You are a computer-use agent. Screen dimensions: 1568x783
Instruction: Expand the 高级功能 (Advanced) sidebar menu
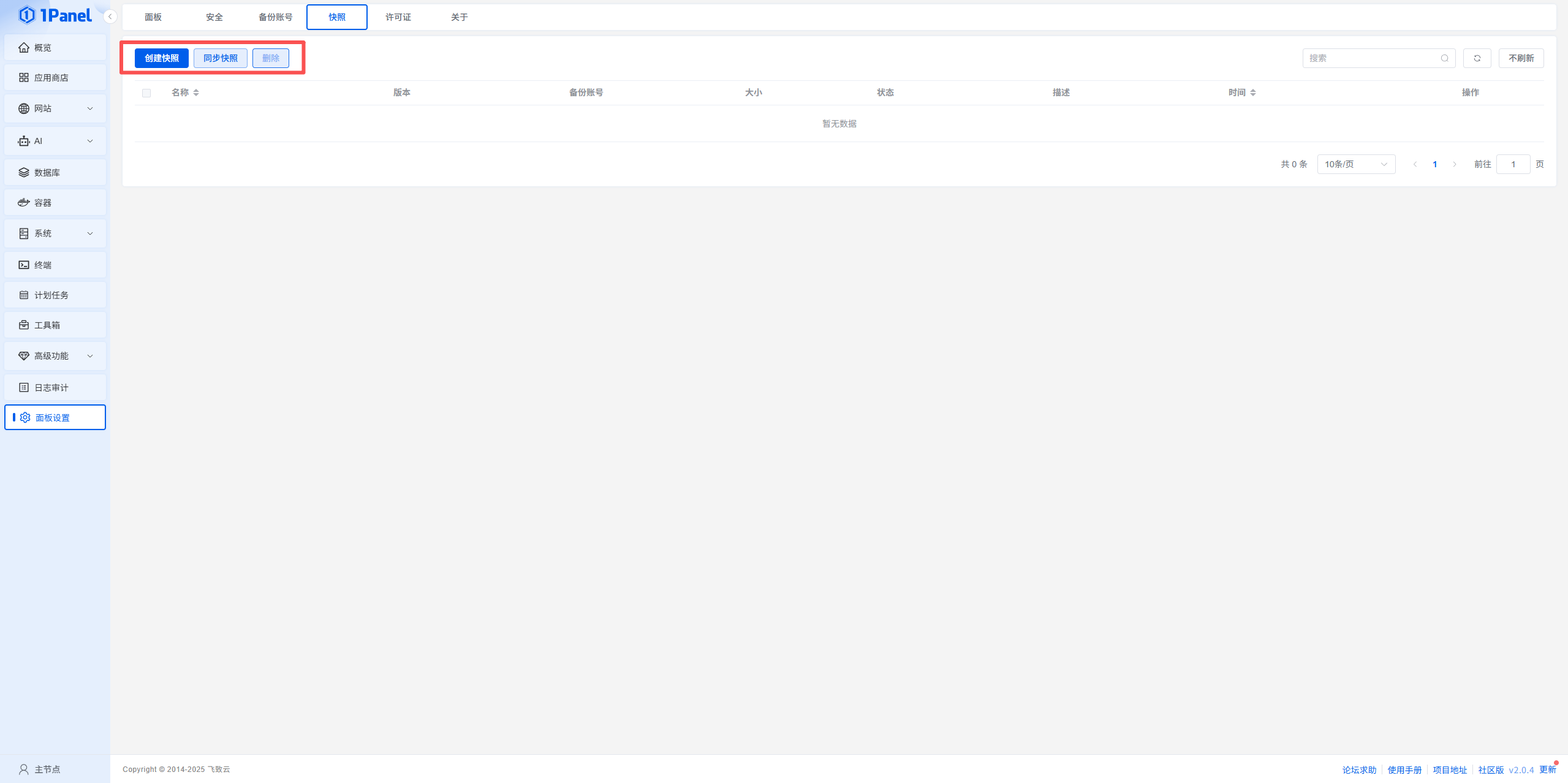[55, 355]
